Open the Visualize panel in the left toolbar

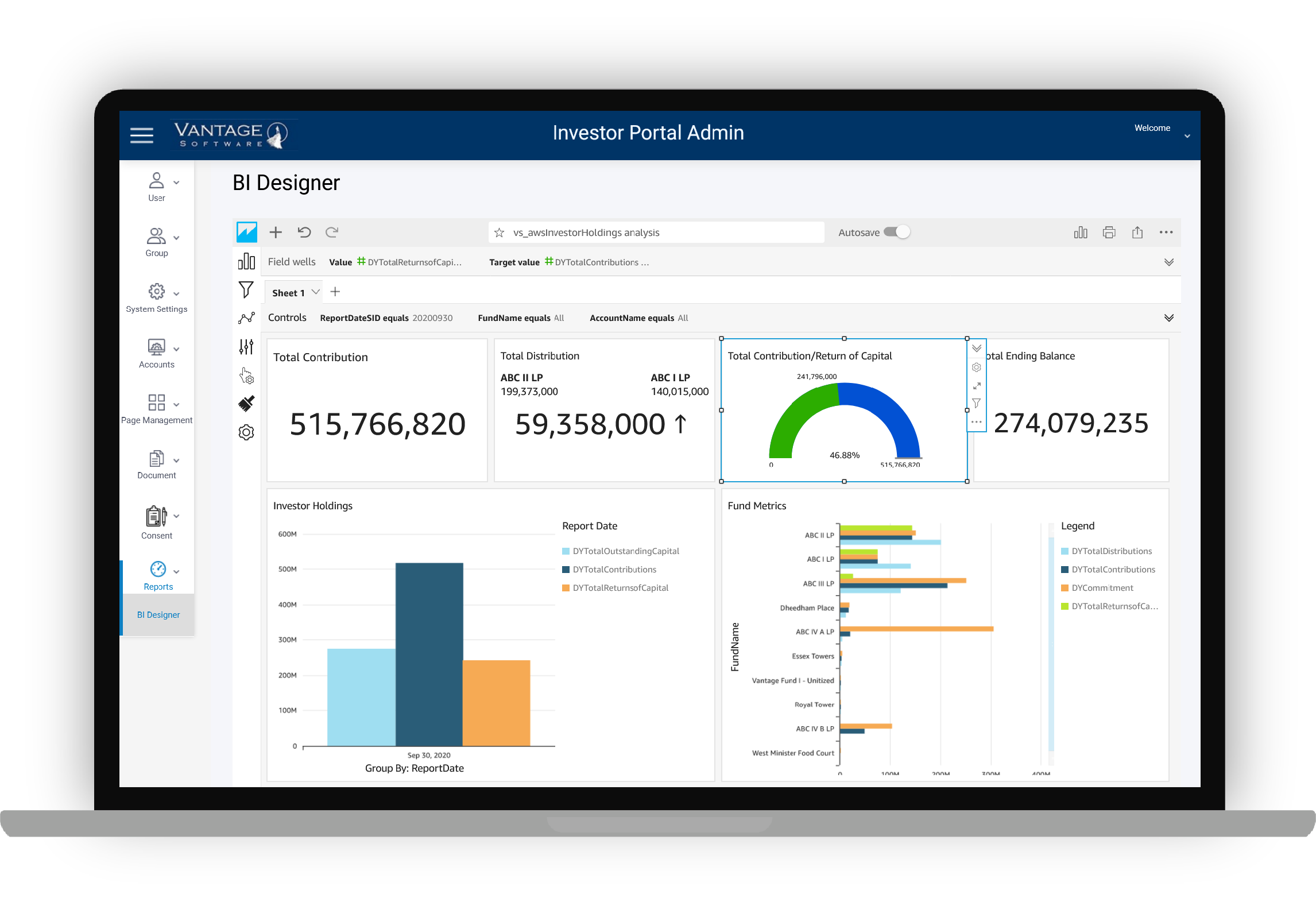[246, 261]
